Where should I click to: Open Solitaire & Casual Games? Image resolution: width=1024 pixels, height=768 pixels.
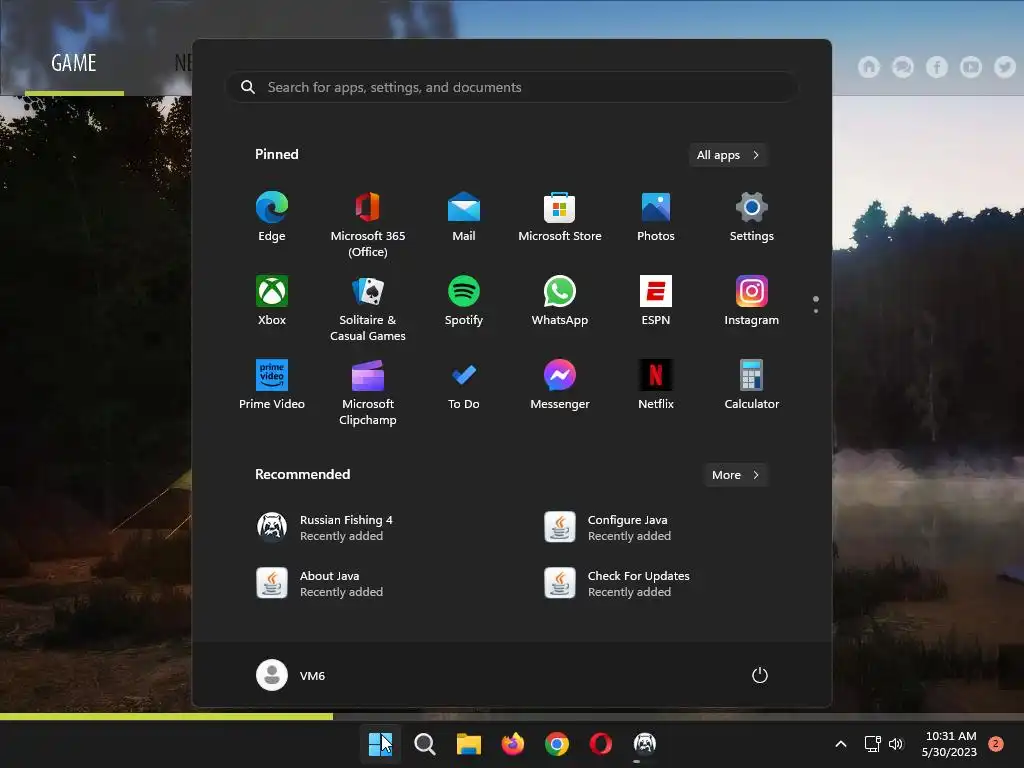pyautogui.click(x=368, y=308)
